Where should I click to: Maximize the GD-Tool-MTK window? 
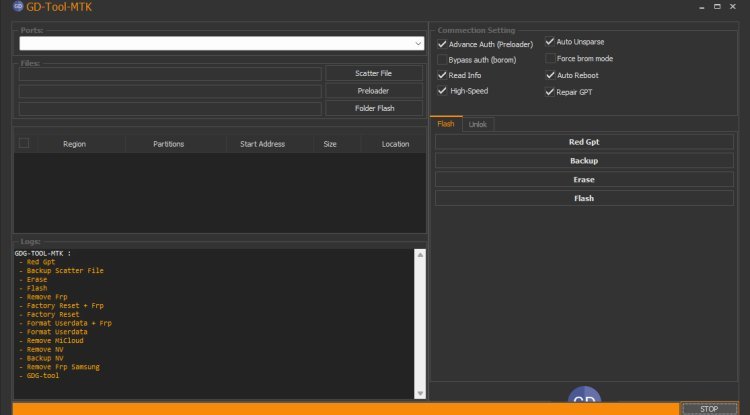click(x=717, y=7)
